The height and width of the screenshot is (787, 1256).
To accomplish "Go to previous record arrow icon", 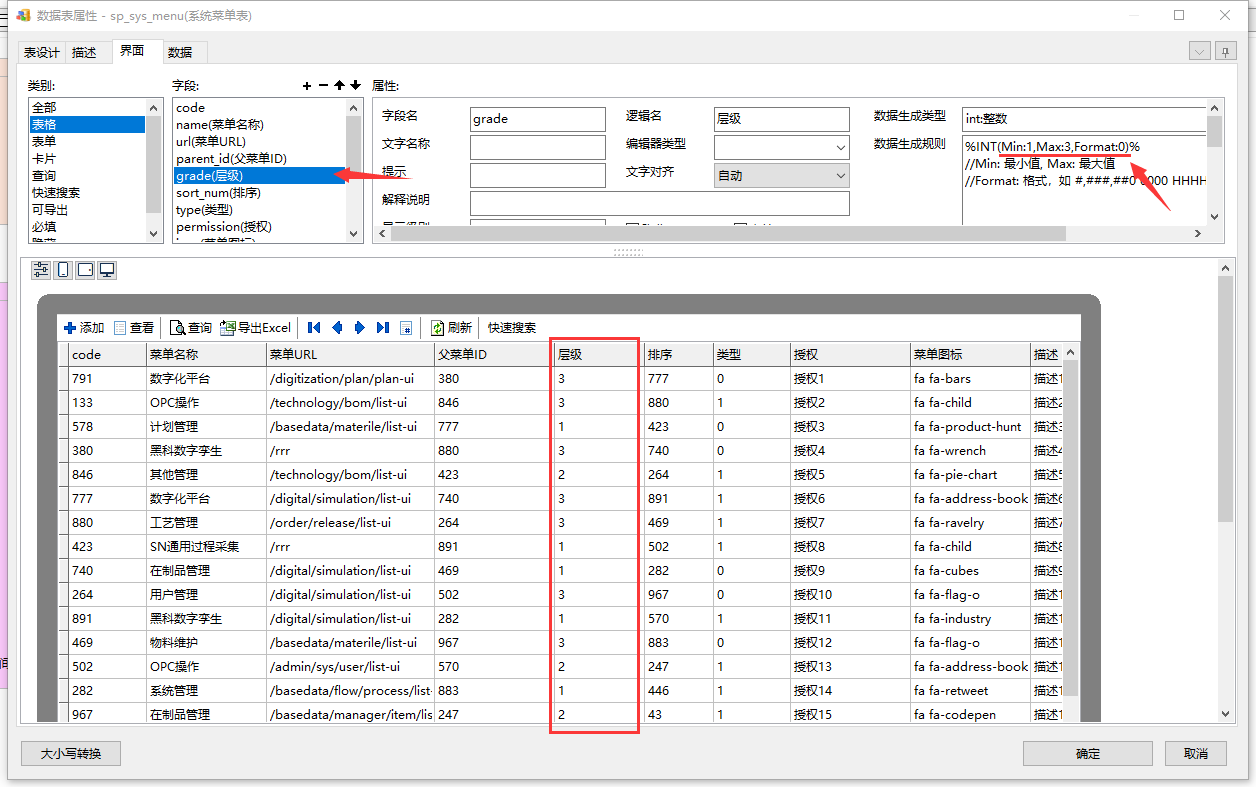I will click(x=337, y=328).
